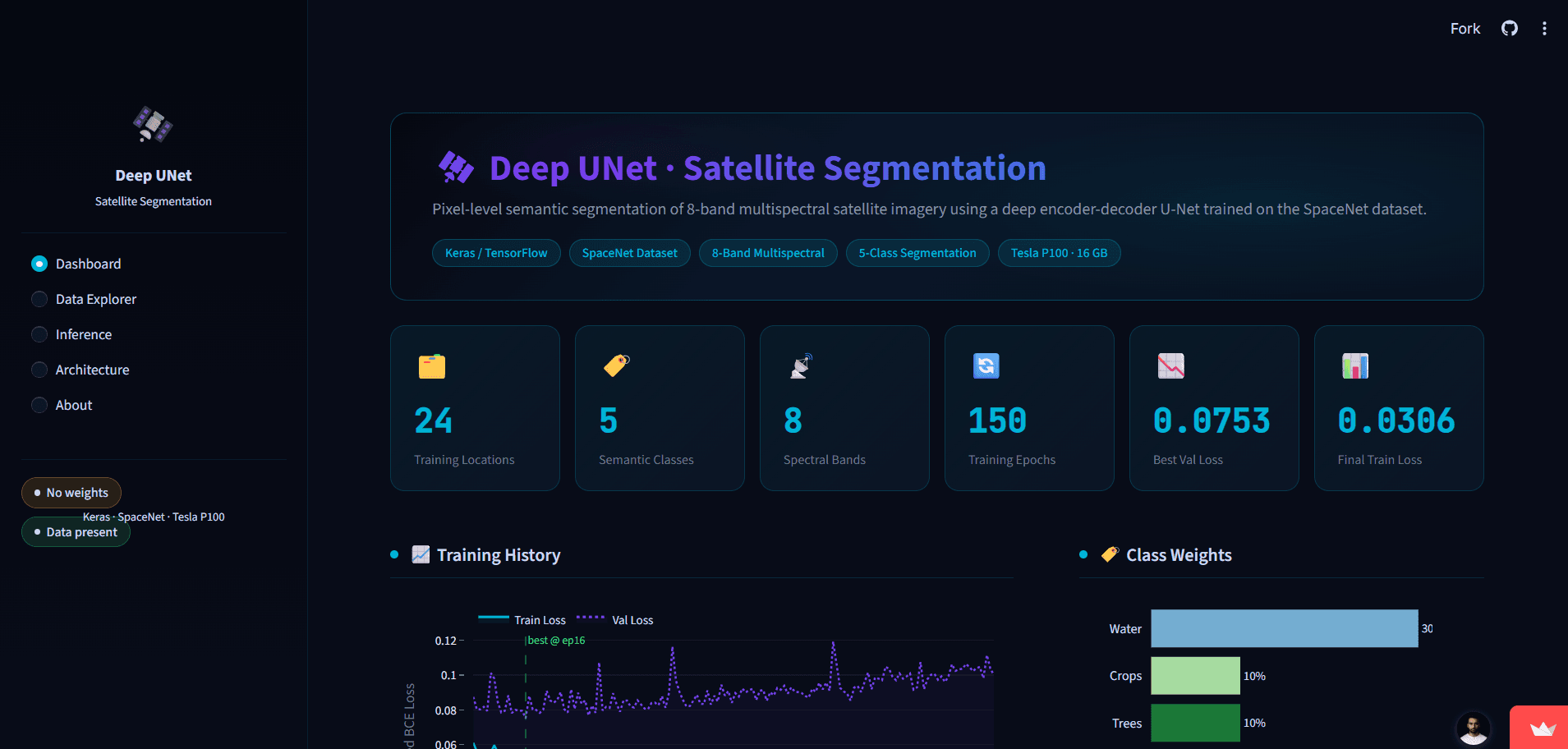
Task: Choose the Architecture radio option
Action: pyautogui.click(x=80, y=370)
